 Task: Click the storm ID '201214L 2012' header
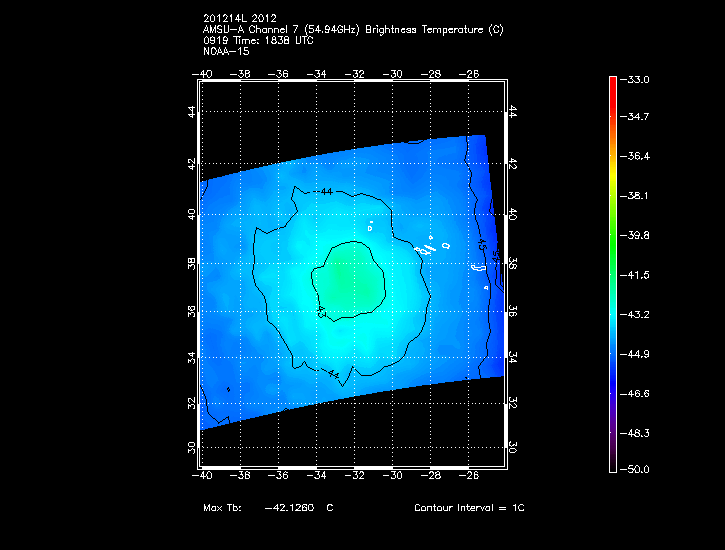click(243, 20)
